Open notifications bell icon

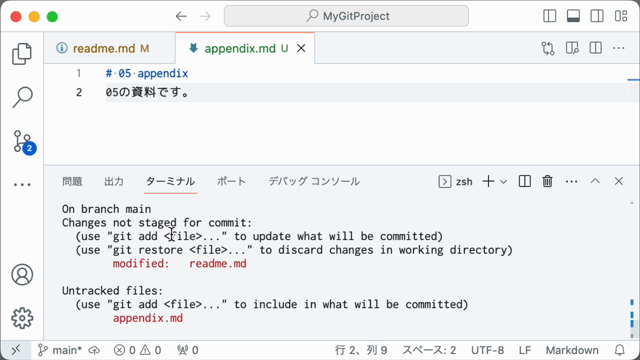pos(620,350)
